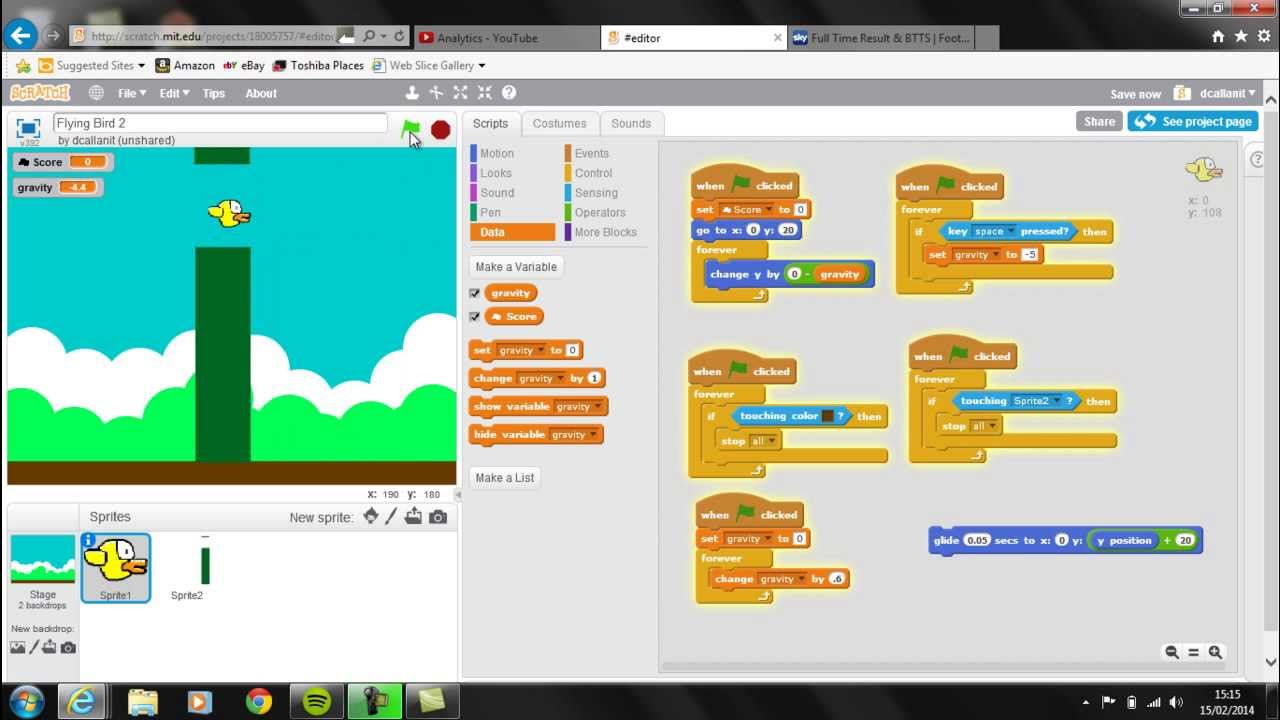Uncheck the Score variable checkbox

pos(475,317)
